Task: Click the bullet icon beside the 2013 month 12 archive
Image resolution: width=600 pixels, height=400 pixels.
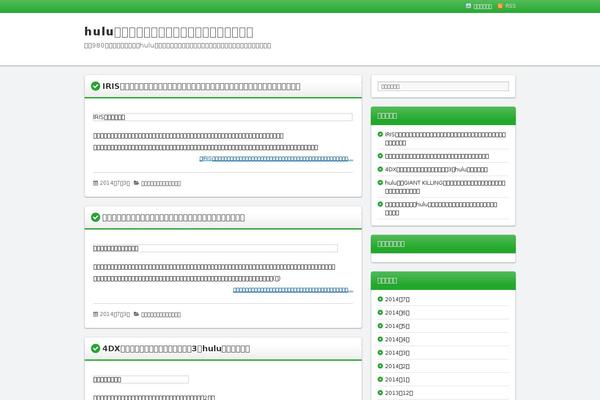Action: (380, 393)
